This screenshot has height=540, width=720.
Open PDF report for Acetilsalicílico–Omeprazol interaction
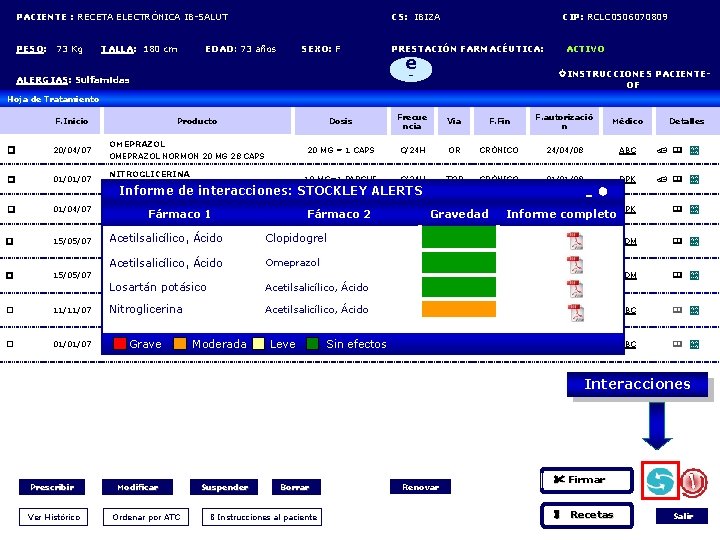click(x=575, y=265)
